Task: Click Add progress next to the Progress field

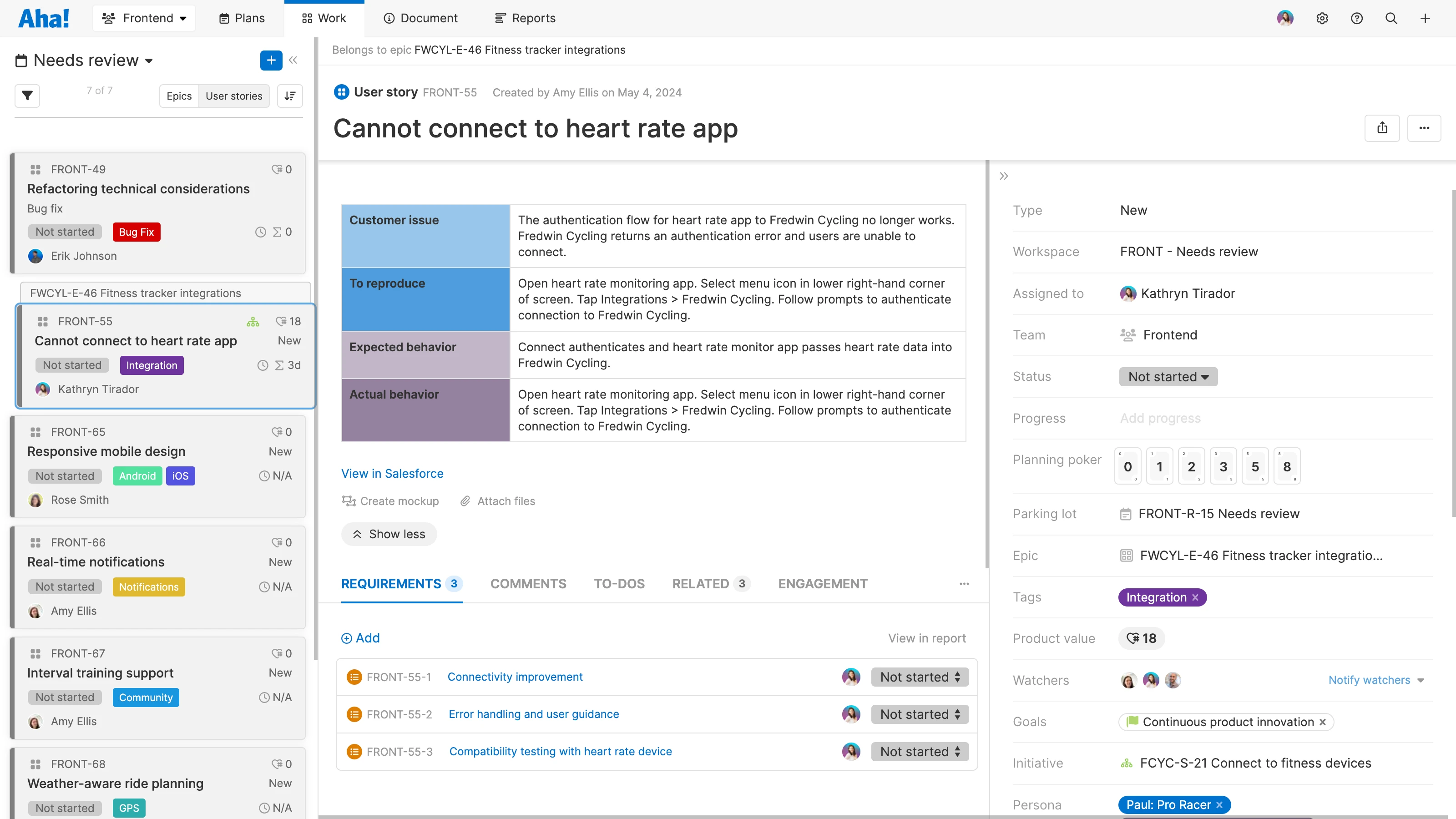Action: (1160, 418)
